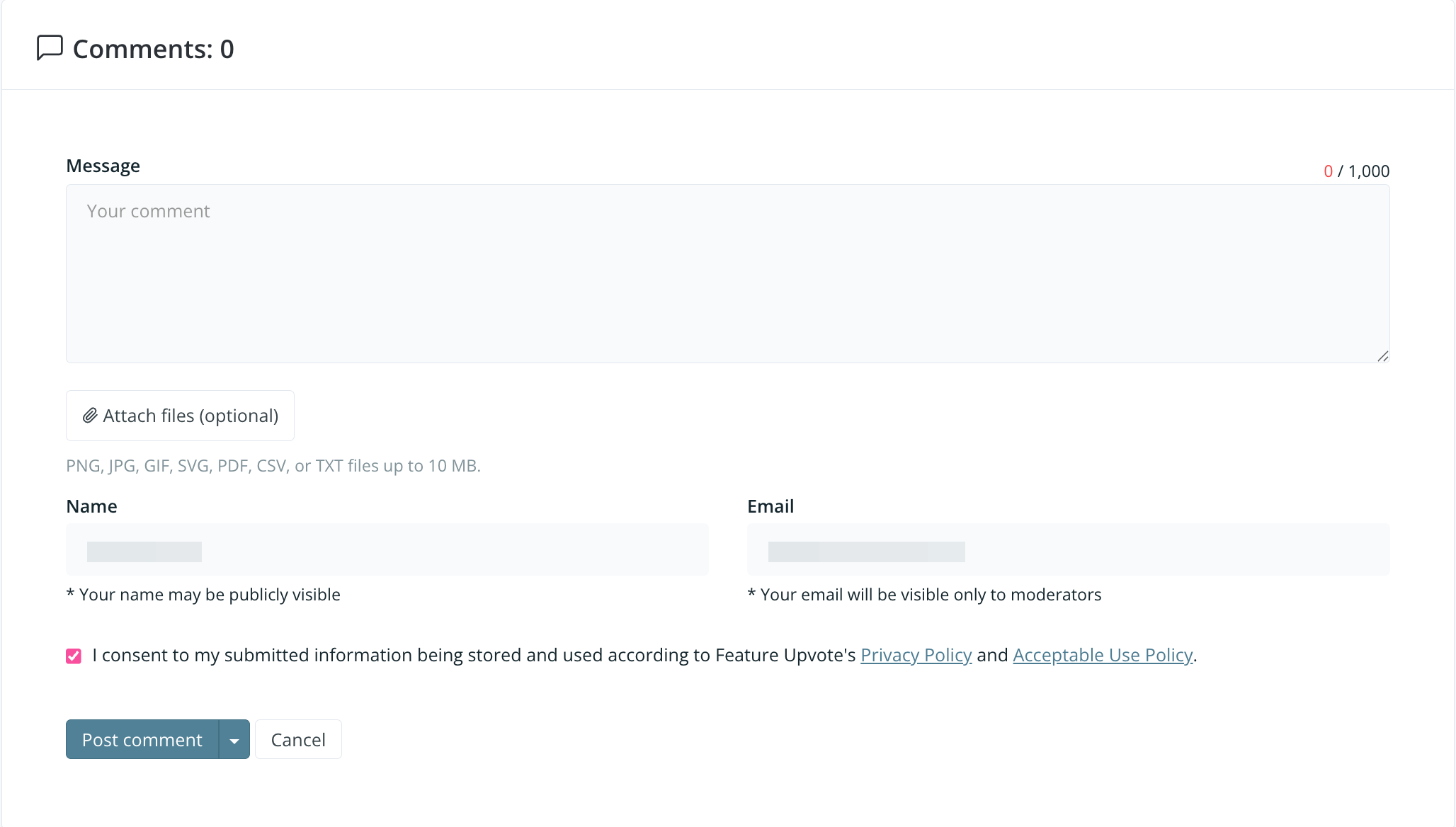Click the speech bubble comments icon
Screen dimensions: 1456x827
tap(50, 48)
